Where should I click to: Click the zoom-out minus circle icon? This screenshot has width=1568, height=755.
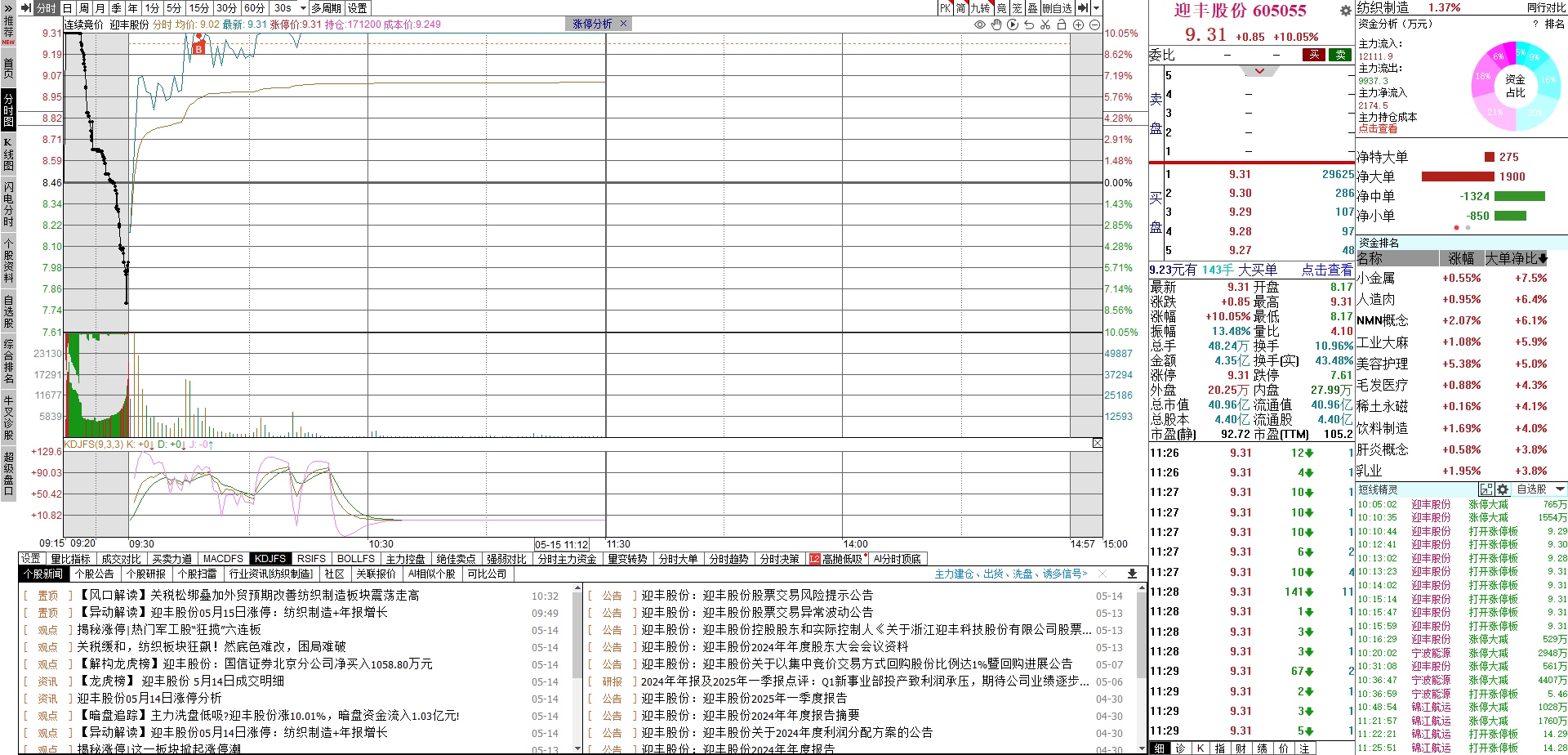point(1094,25)
